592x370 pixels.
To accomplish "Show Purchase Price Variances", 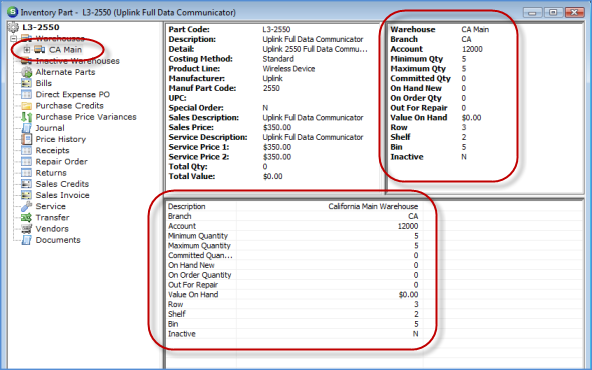I will tap(86, 117).
